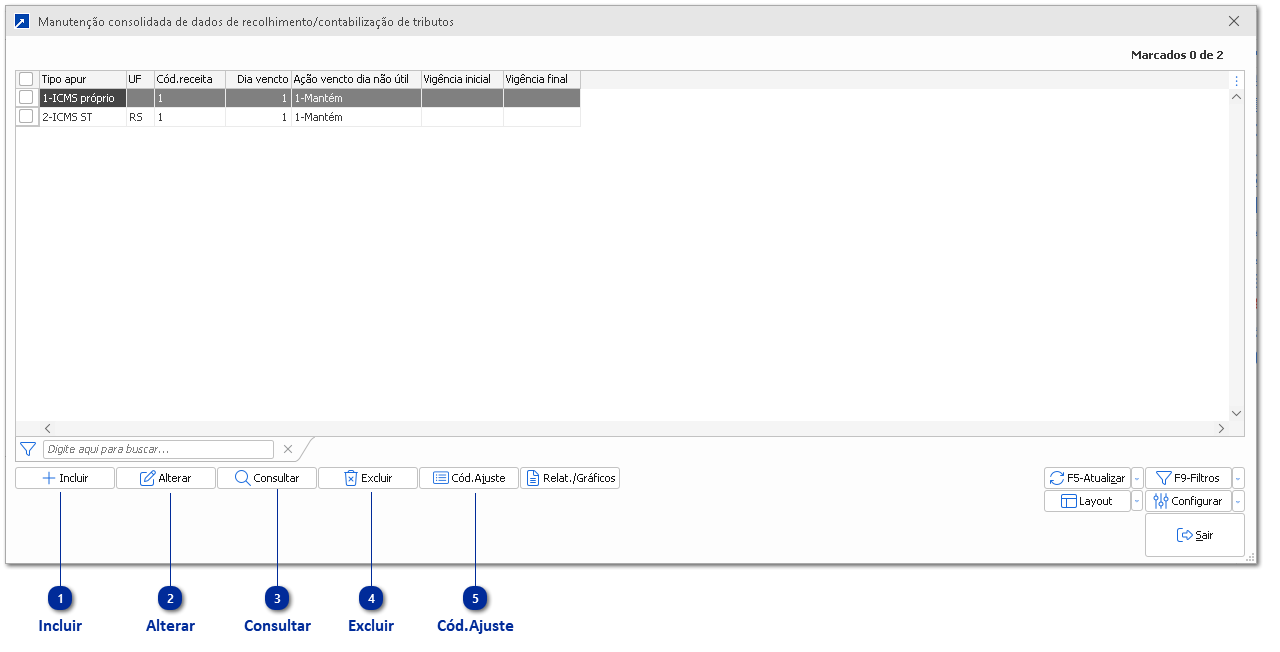Screen dimensions: 1280x652
Task: Open the F9-Filtros filter panel
Action: coord(1188,478)
